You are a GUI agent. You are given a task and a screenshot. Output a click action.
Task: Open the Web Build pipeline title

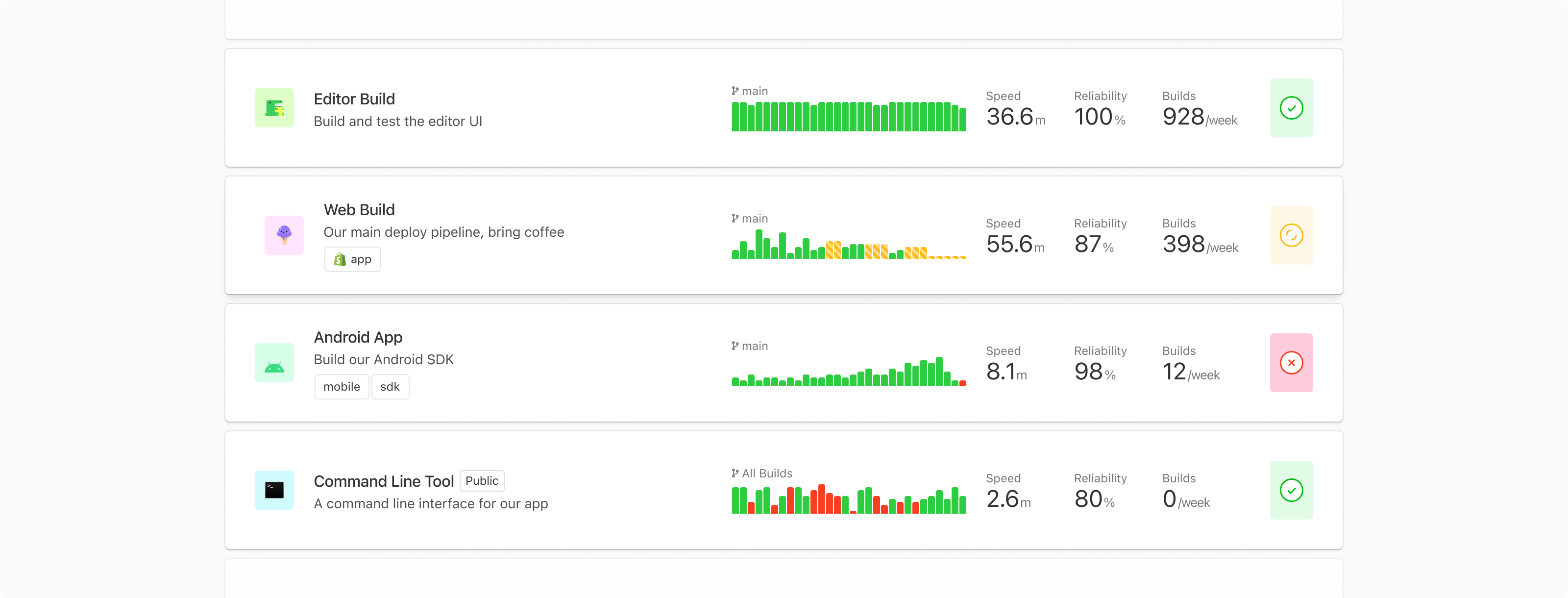pyautogui.click(x=359, y=210)
